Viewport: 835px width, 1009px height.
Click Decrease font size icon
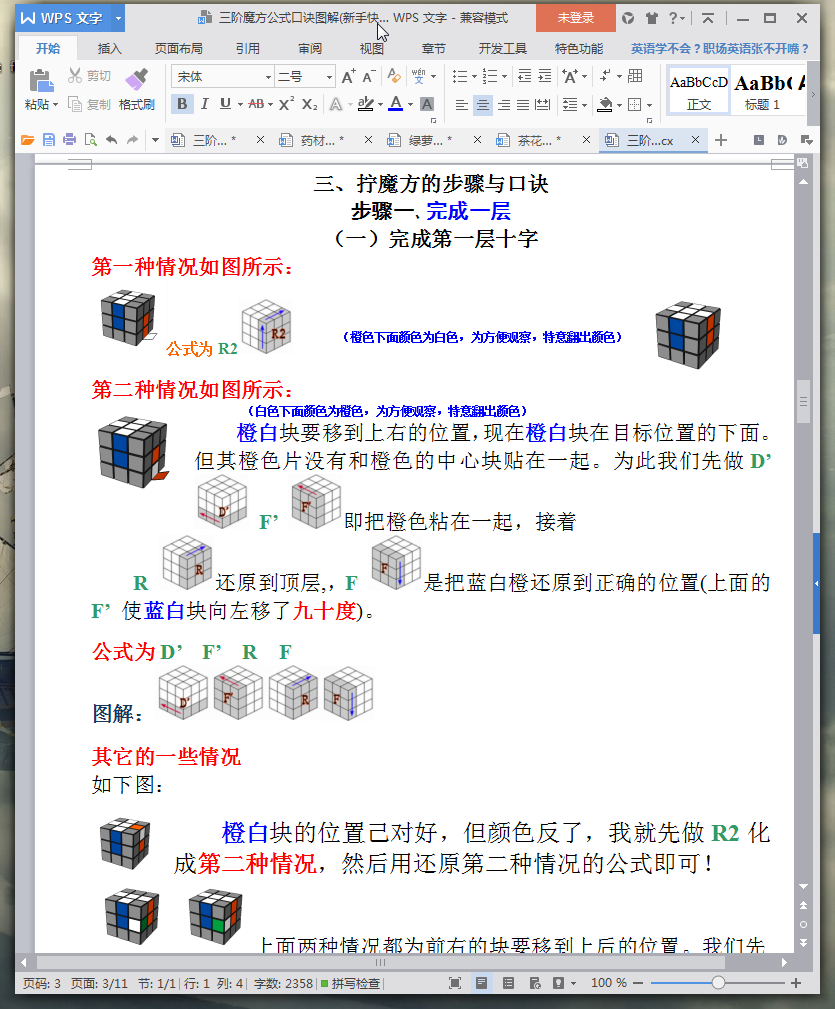[368, 77]
